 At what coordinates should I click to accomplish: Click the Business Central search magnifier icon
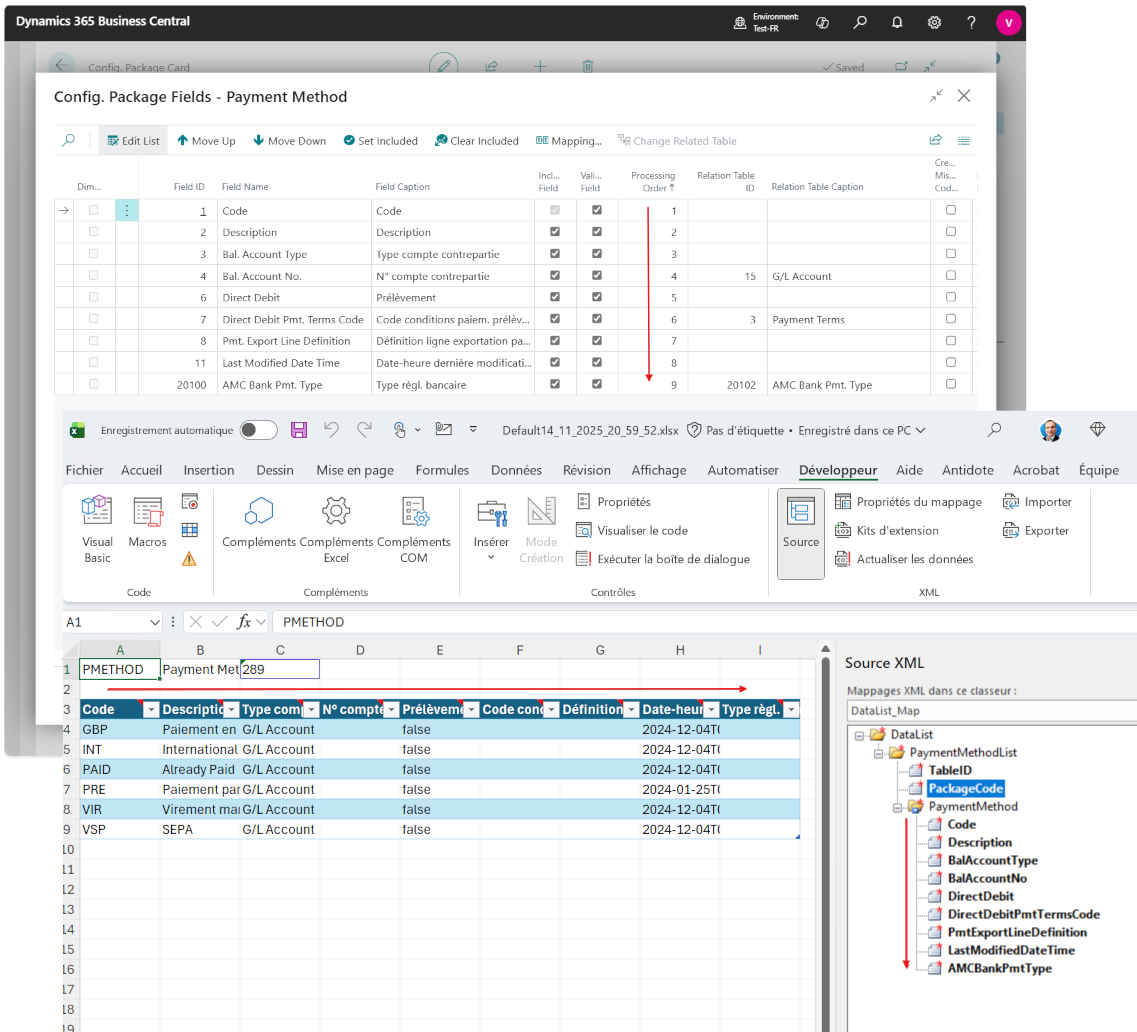click(x=860, y=22)
